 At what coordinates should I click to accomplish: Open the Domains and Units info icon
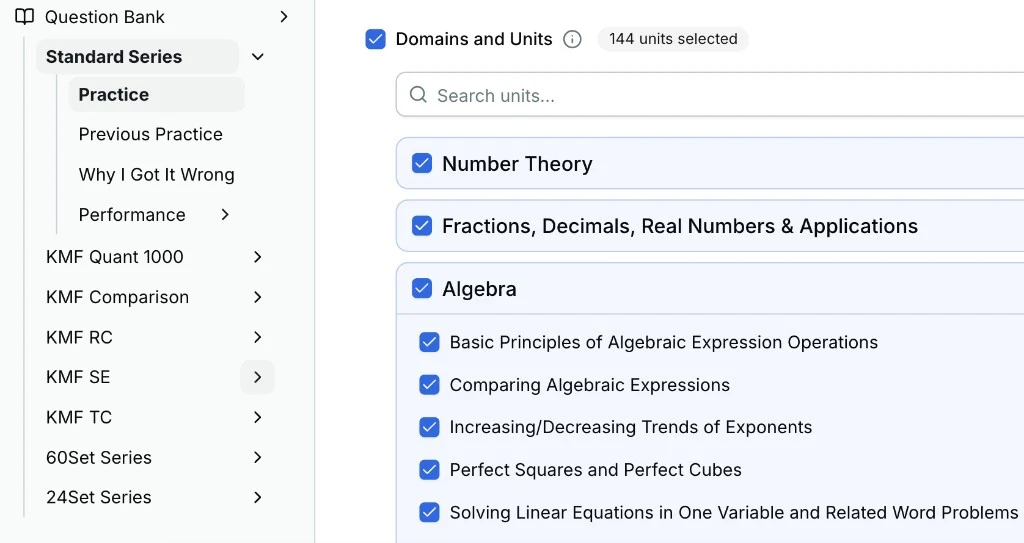coord(572,39)
